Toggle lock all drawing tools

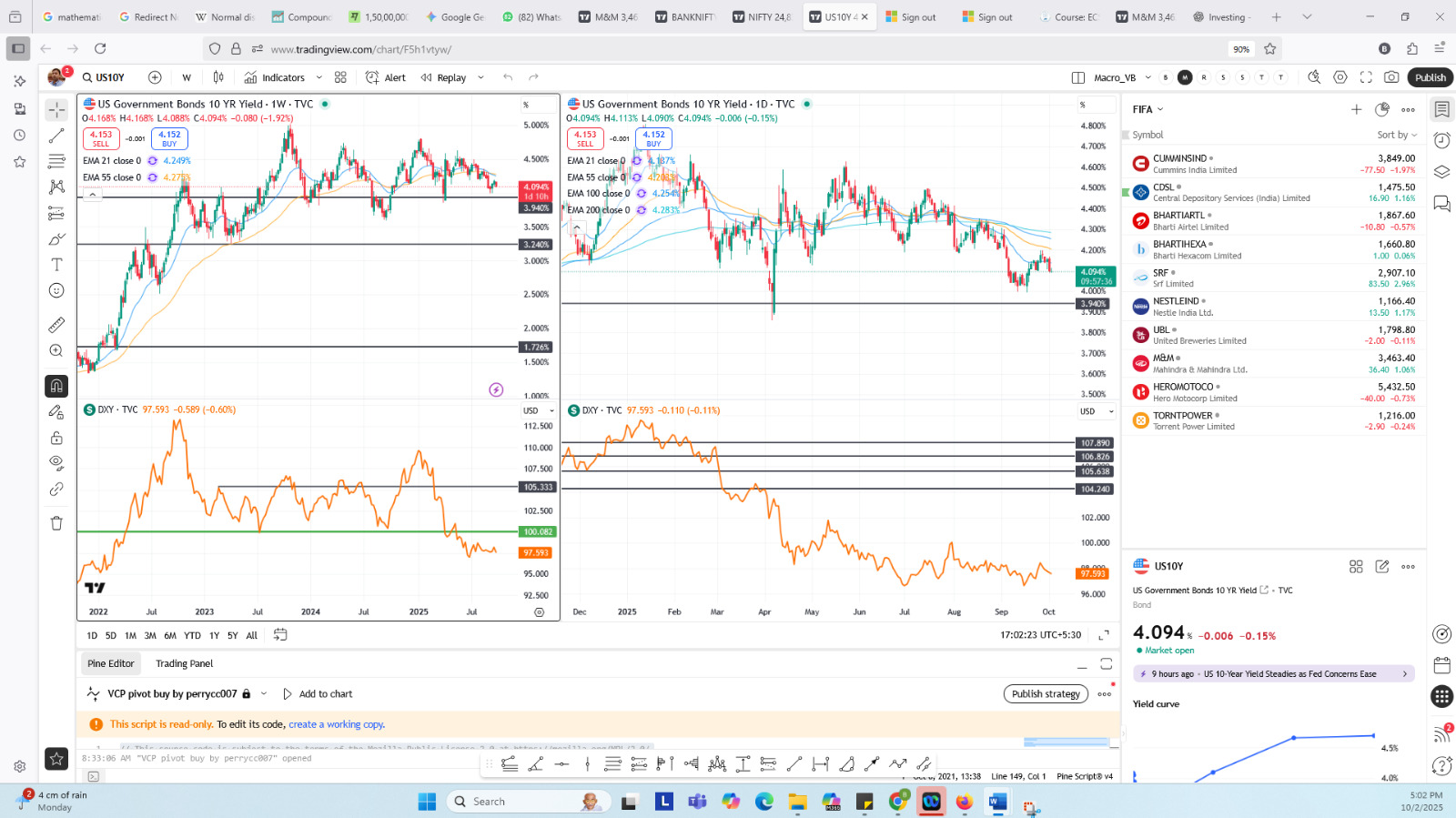pyautogui.click(x=56, y=438)
